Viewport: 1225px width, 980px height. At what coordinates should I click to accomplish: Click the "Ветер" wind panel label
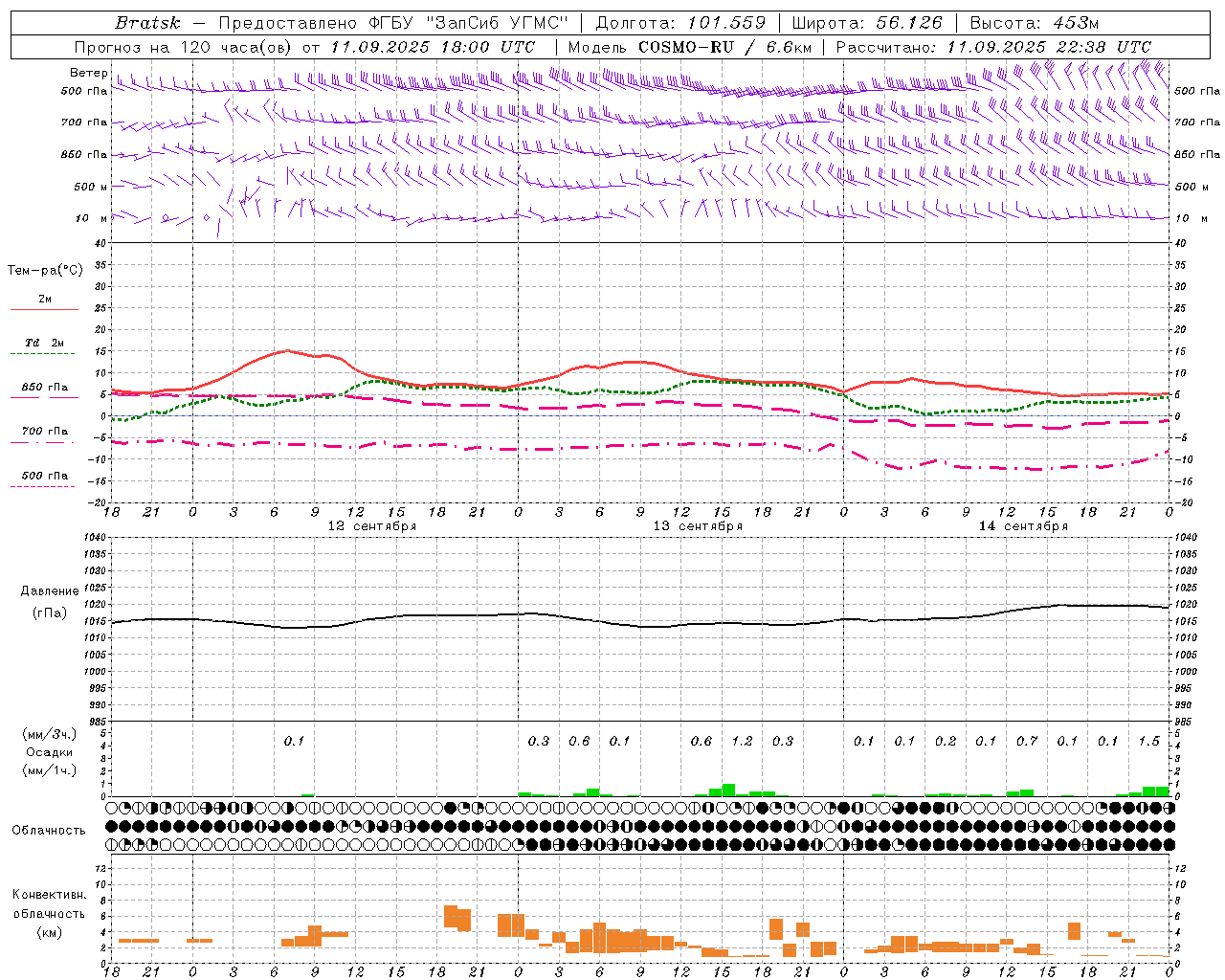coord(89,73)
